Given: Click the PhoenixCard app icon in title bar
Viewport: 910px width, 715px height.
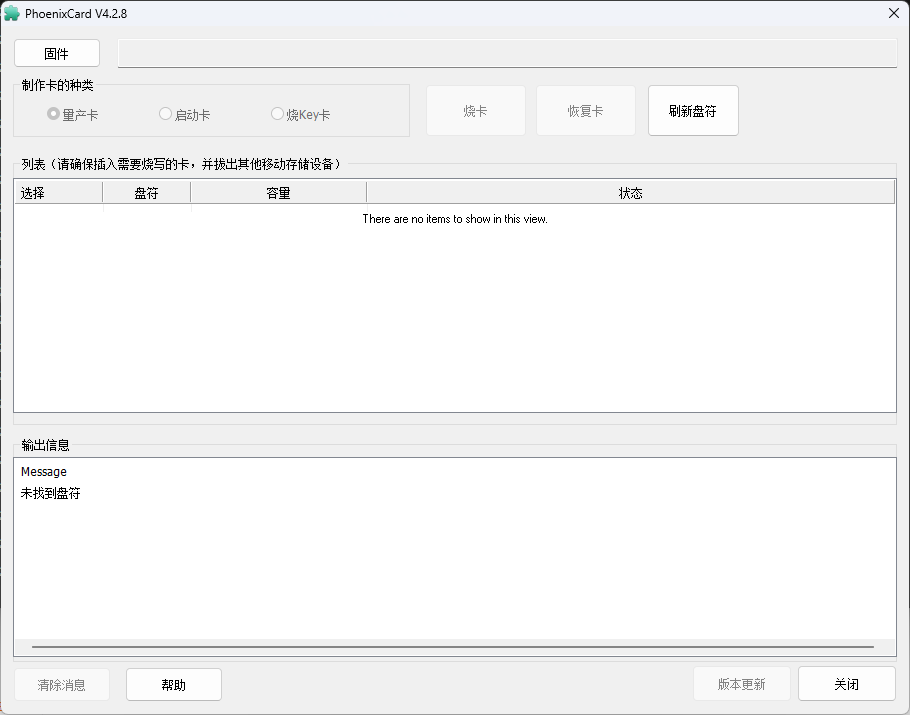Looking at the screenshot, I should pyautogui.click(x=12, y=14).
